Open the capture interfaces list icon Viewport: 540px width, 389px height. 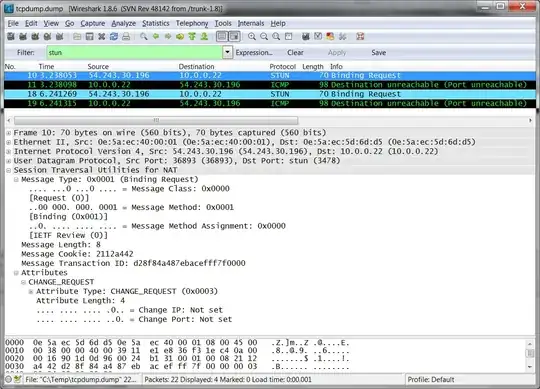point(11,36)
